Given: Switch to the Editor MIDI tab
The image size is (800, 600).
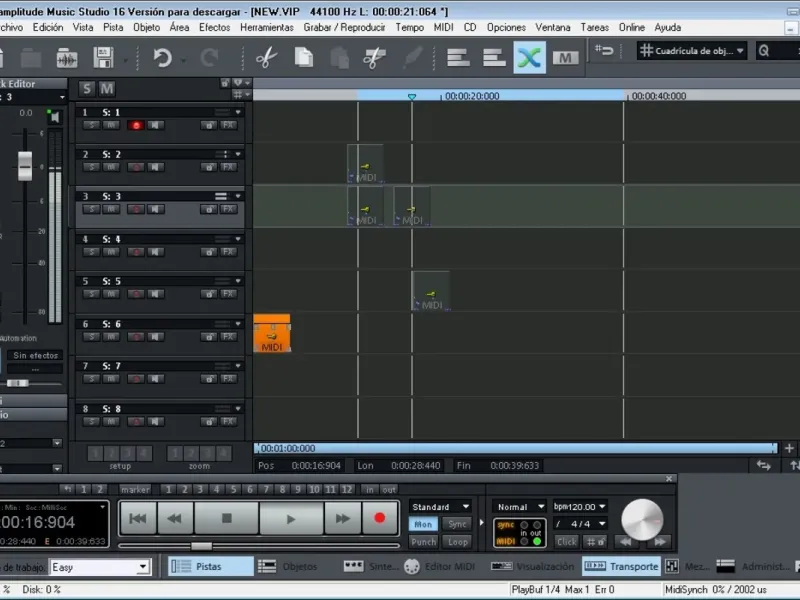Looking at the screenshot, I should tap(445, 567).
